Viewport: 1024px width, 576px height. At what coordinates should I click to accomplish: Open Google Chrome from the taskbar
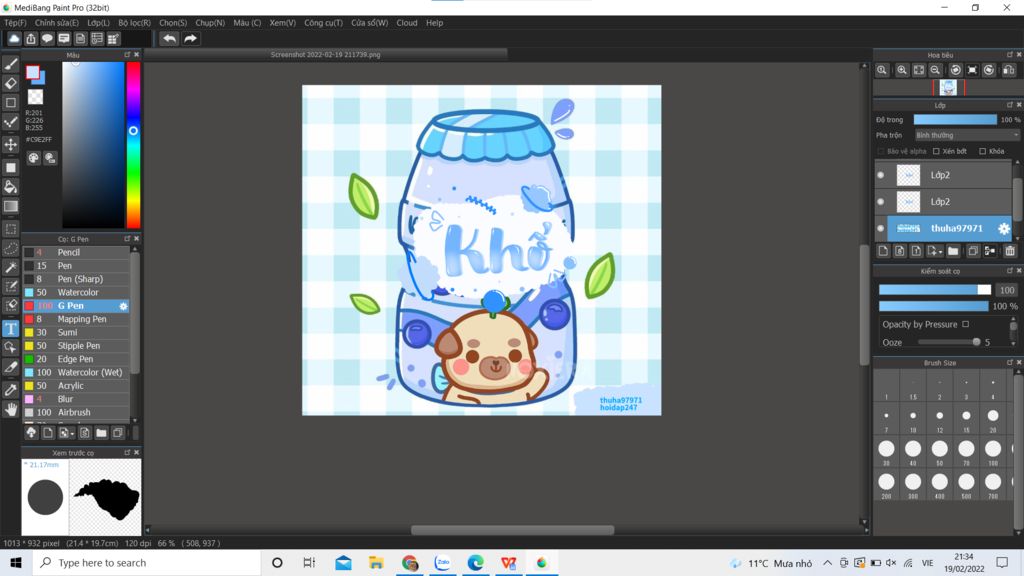pyautogui.click(x=410, y=563)
